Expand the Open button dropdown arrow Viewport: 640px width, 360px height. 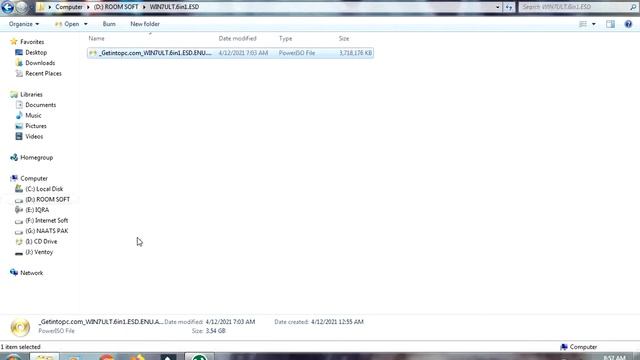86,24
